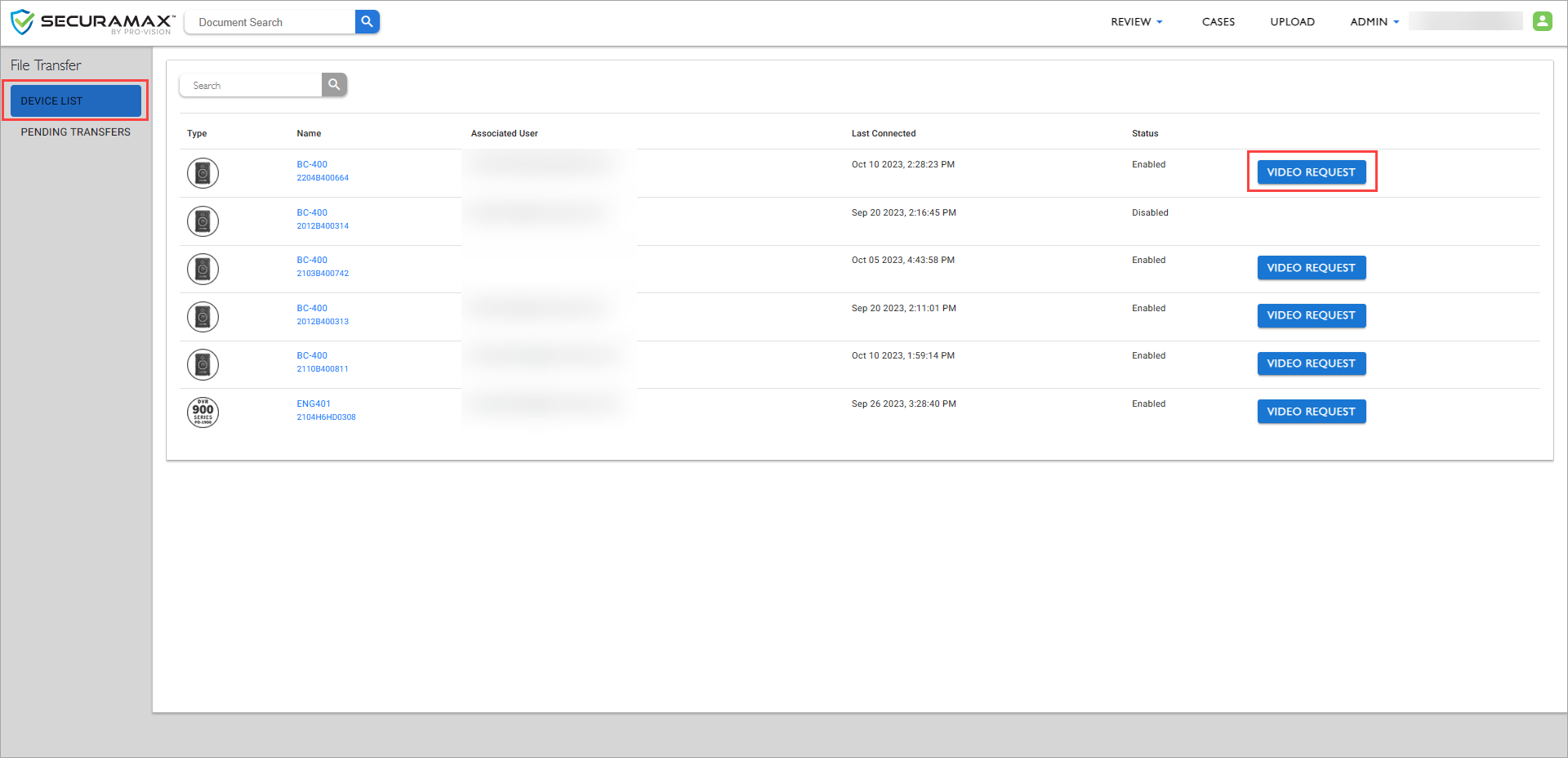
Task: Switch to Pending Transfers
Action: pos(75,132)
